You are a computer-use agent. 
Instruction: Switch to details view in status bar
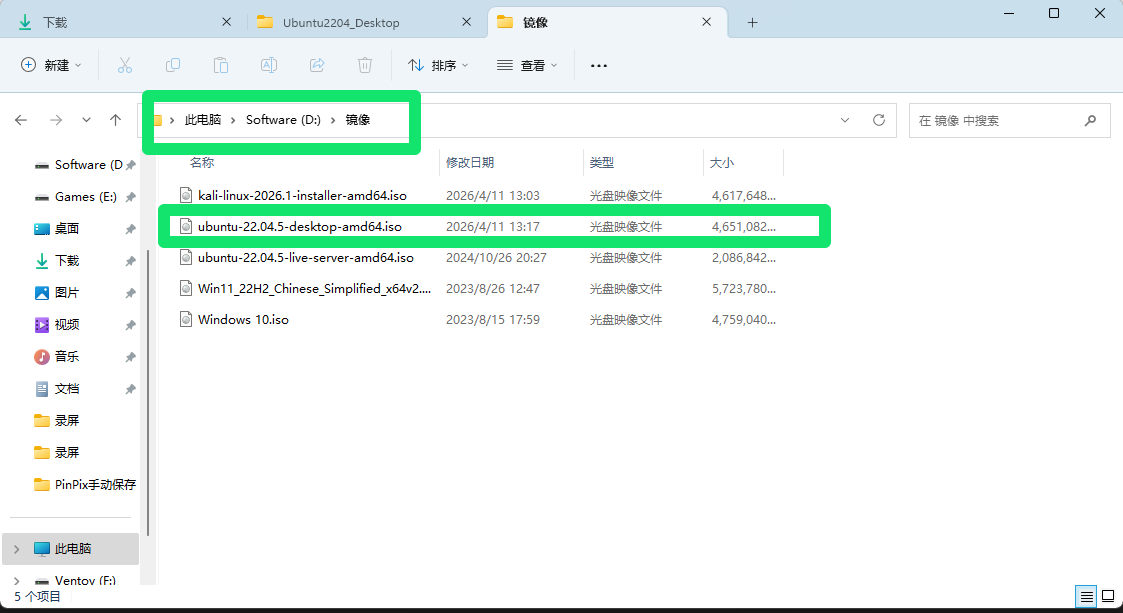[x=1086, y=597]
